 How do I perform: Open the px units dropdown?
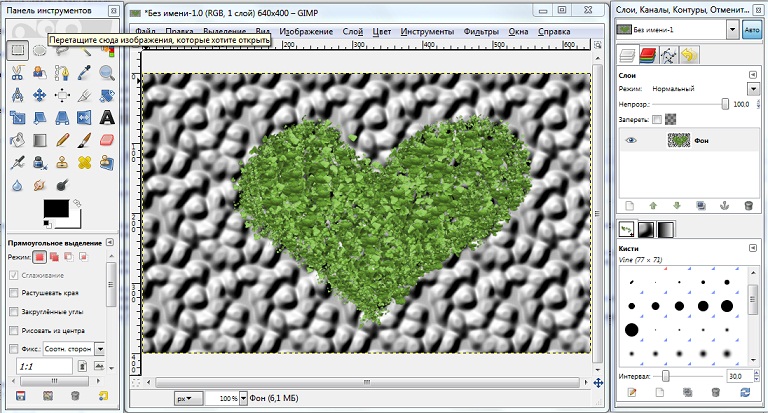point(186,398)
